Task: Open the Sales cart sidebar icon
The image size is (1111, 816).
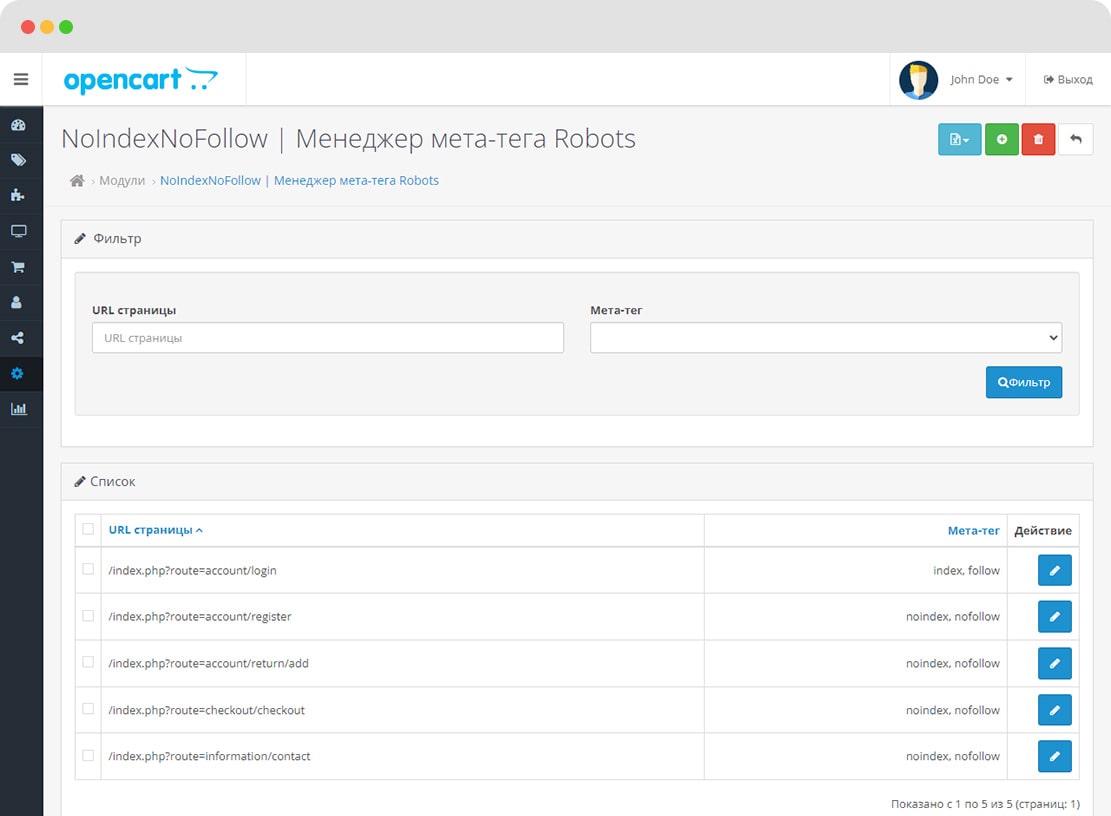Action: pyautogui.click(x=18, y=267)
